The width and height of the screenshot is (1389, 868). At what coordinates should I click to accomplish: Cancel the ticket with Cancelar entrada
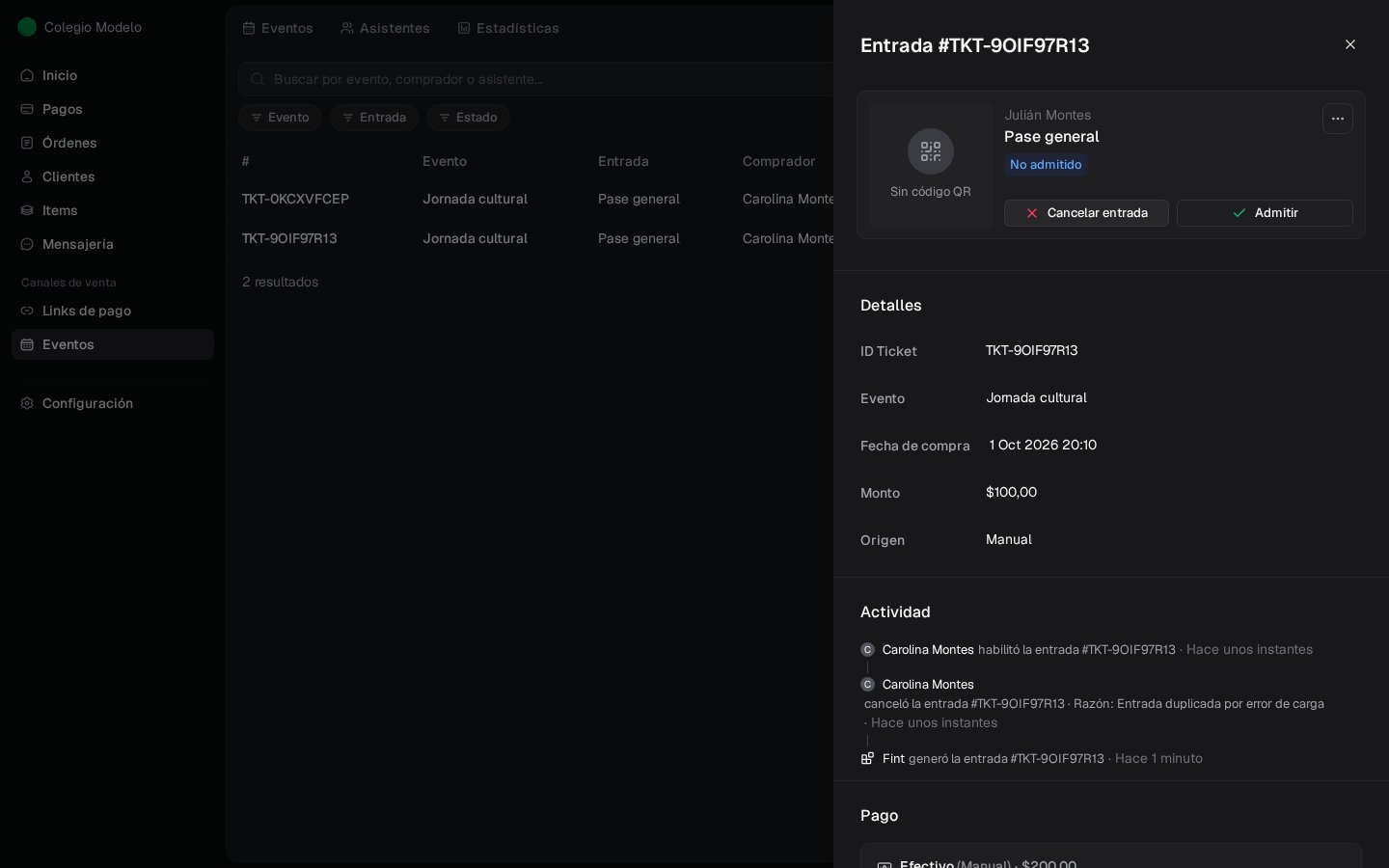pos(1086,213)
